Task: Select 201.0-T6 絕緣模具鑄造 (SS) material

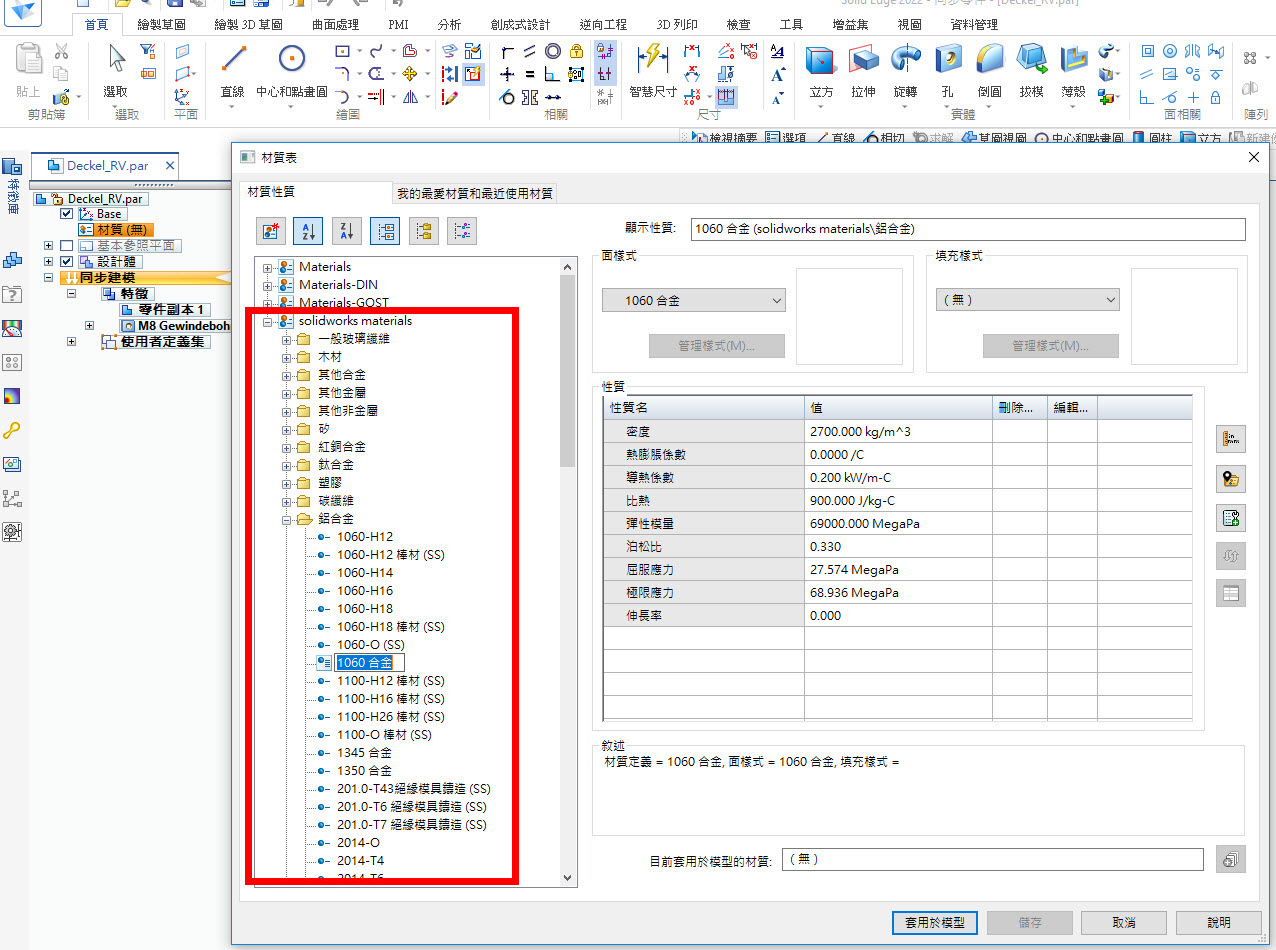Action: click(412, 807)
